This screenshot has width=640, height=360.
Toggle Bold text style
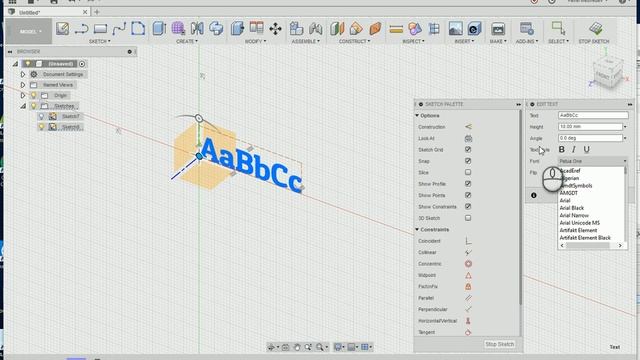point(562,150)
